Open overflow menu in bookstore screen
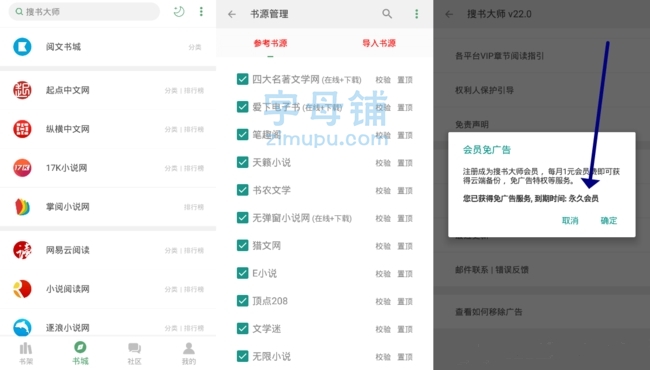This screenshot has height=370, width=650. coord(201,12)
